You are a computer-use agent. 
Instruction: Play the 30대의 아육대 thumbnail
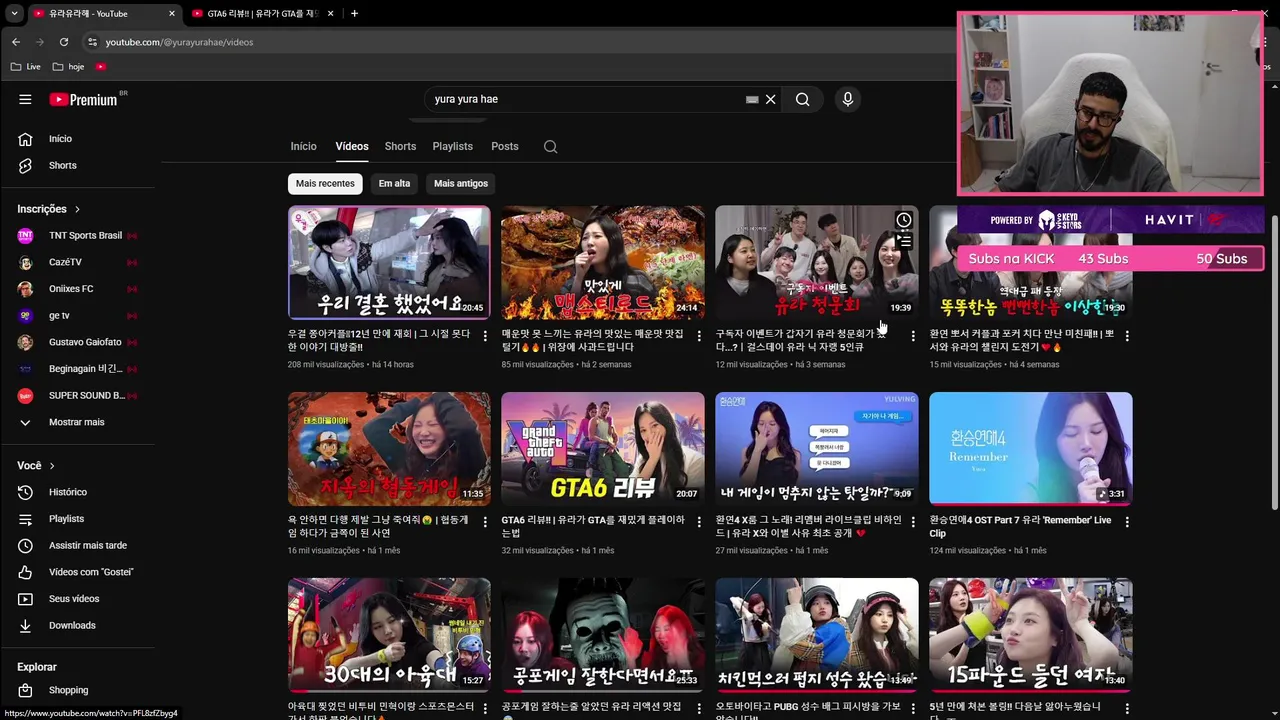click(x=389, y=634)
